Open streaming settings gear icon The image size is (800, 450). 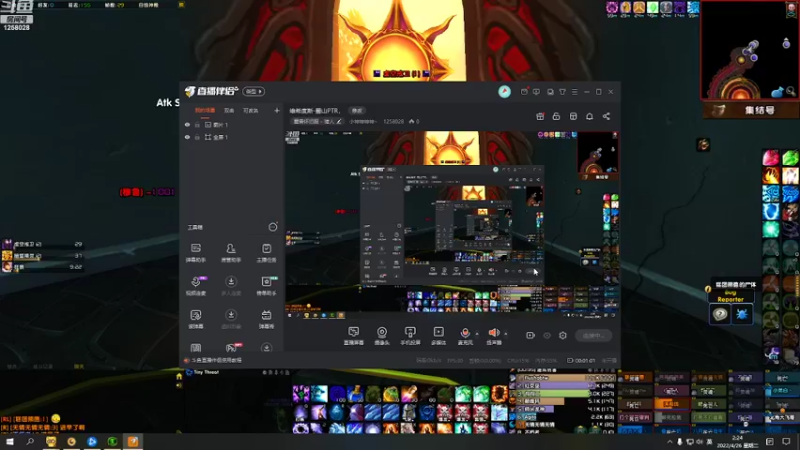[563, 336]
